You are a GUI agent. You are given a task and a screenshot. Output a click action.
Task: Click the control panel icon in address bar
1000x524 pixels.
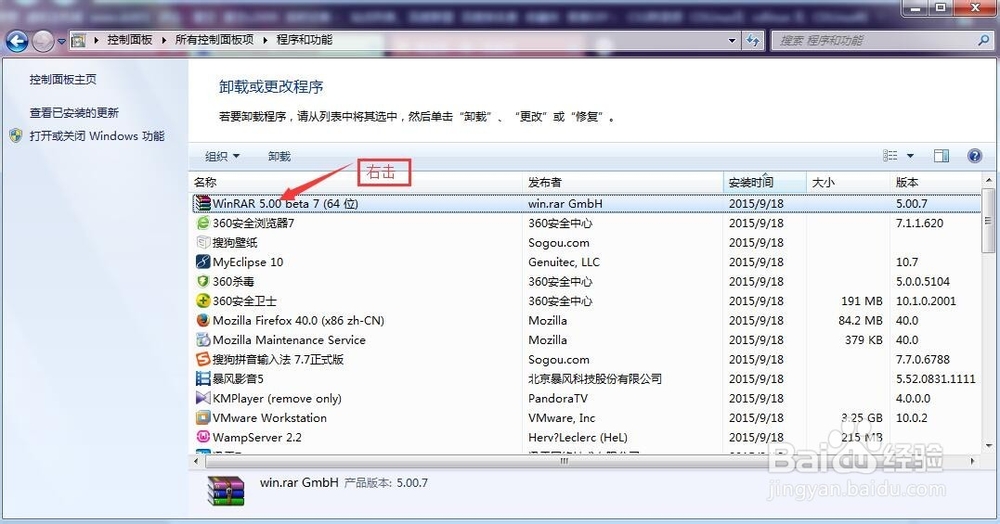click(78, 40)
